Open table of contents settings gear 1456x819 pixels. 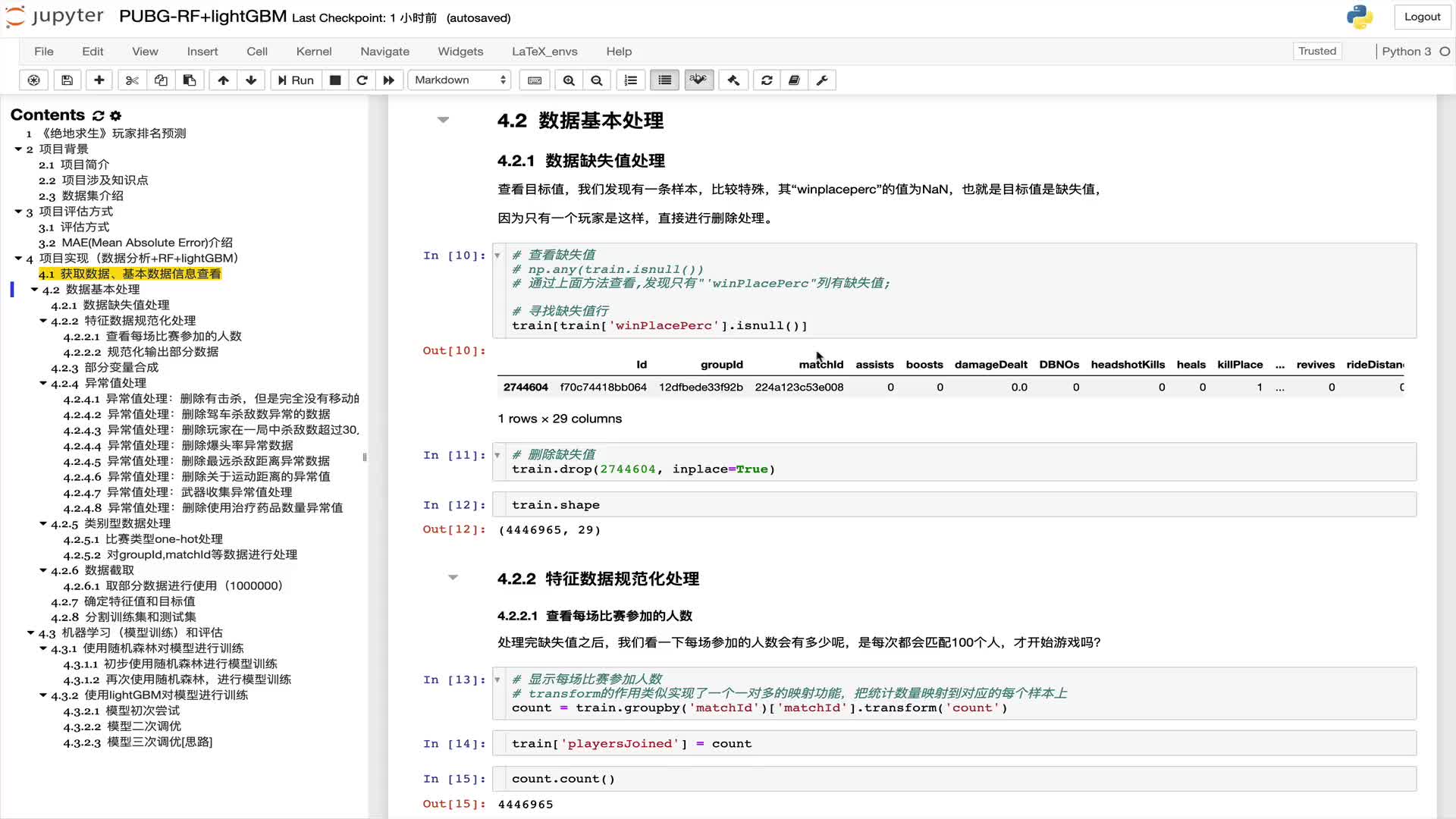tap(115, 116)
